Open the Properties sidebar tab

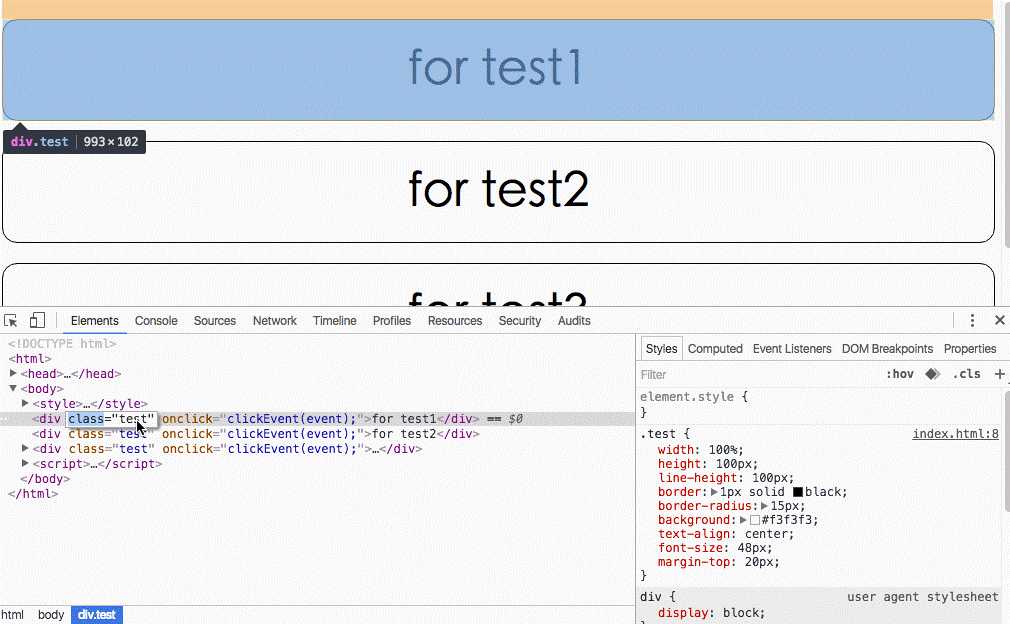click(x=969, y=348)
